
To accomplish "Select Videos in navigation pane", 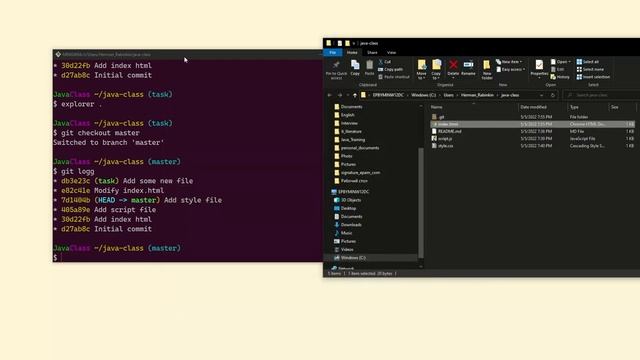I will (x=344, y=249).
